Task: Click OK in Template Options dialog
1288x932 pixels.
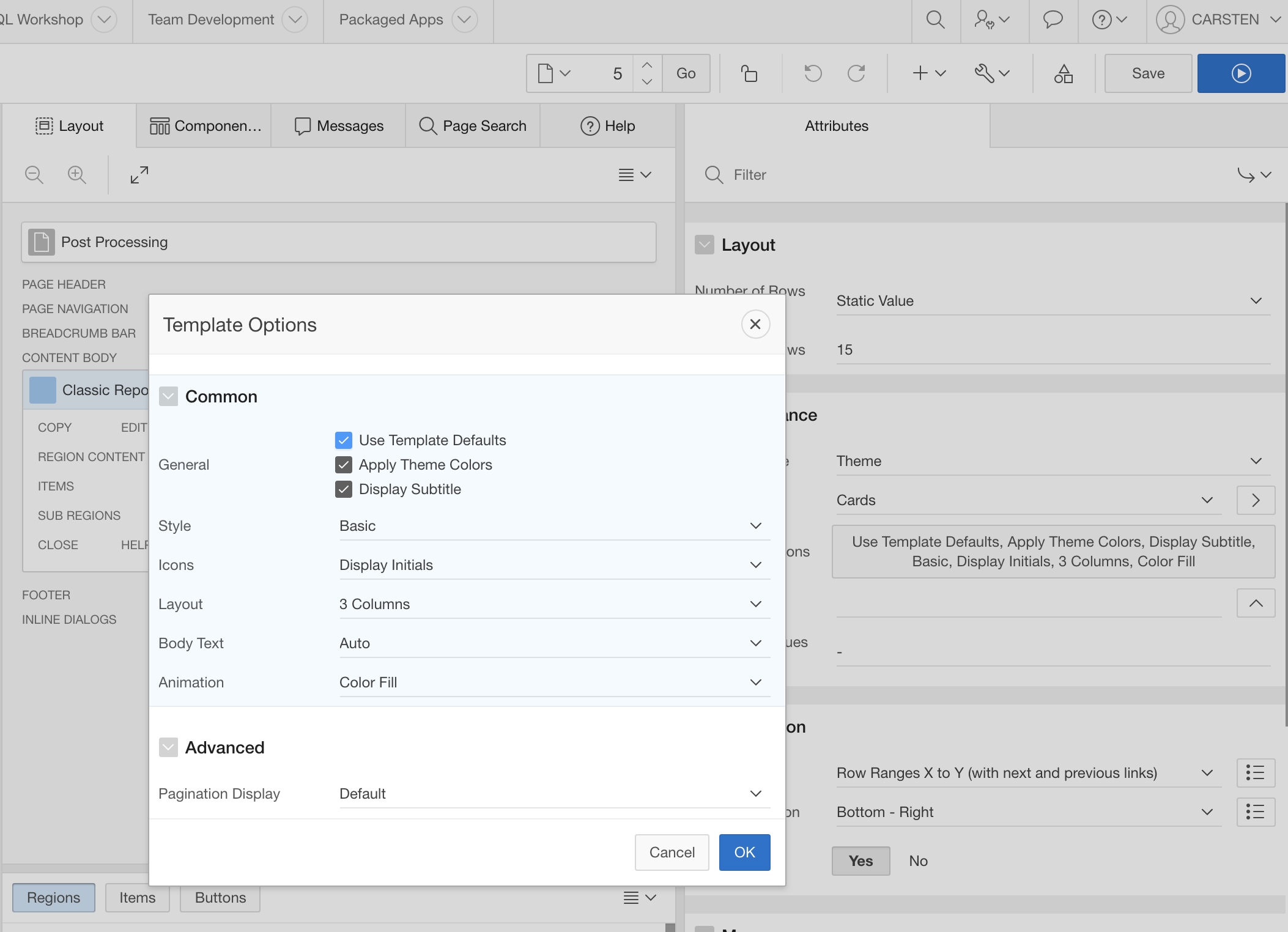Action: pyautogui.click(x=744, y=852)
